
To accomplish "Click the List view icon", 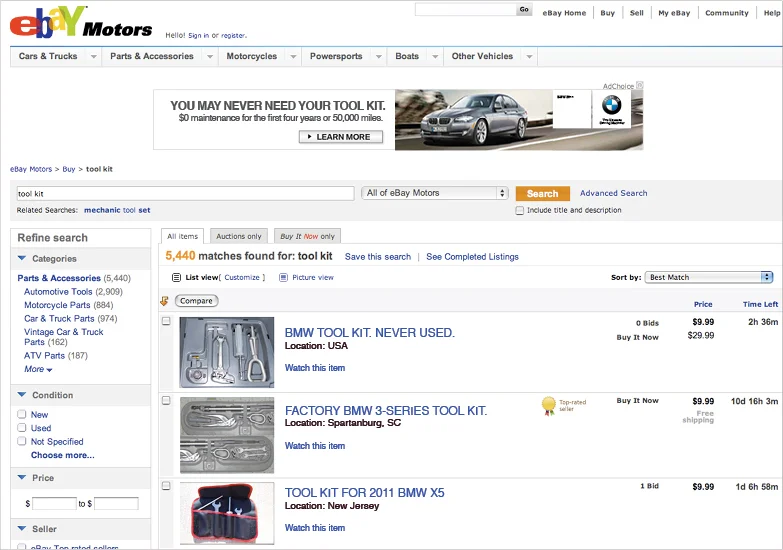I will tap(176, 277).
